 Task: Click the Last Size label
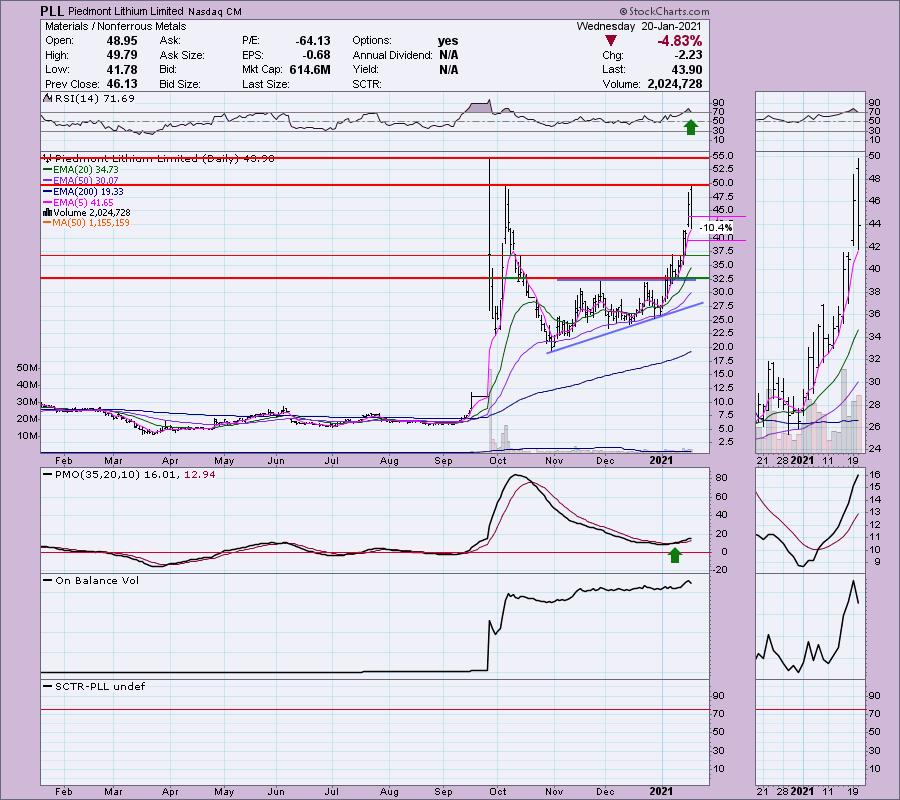[266, 84]
